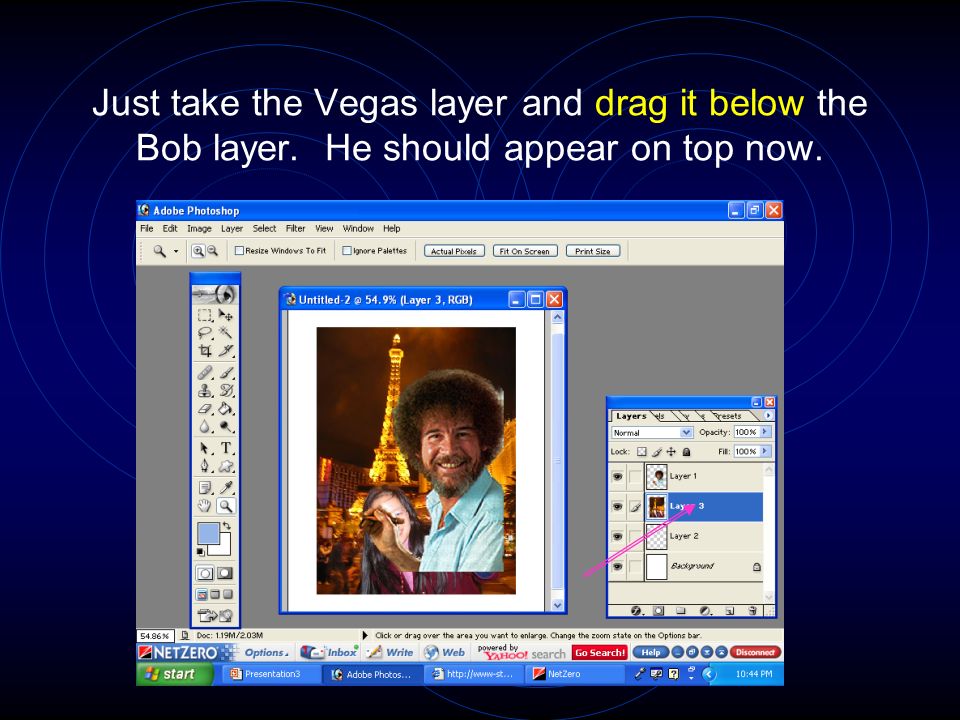Select the Path Selection tool
Image resolution: width=960 pixels, height=720 pixels.
pyautogui.click(x=205, y=448)
